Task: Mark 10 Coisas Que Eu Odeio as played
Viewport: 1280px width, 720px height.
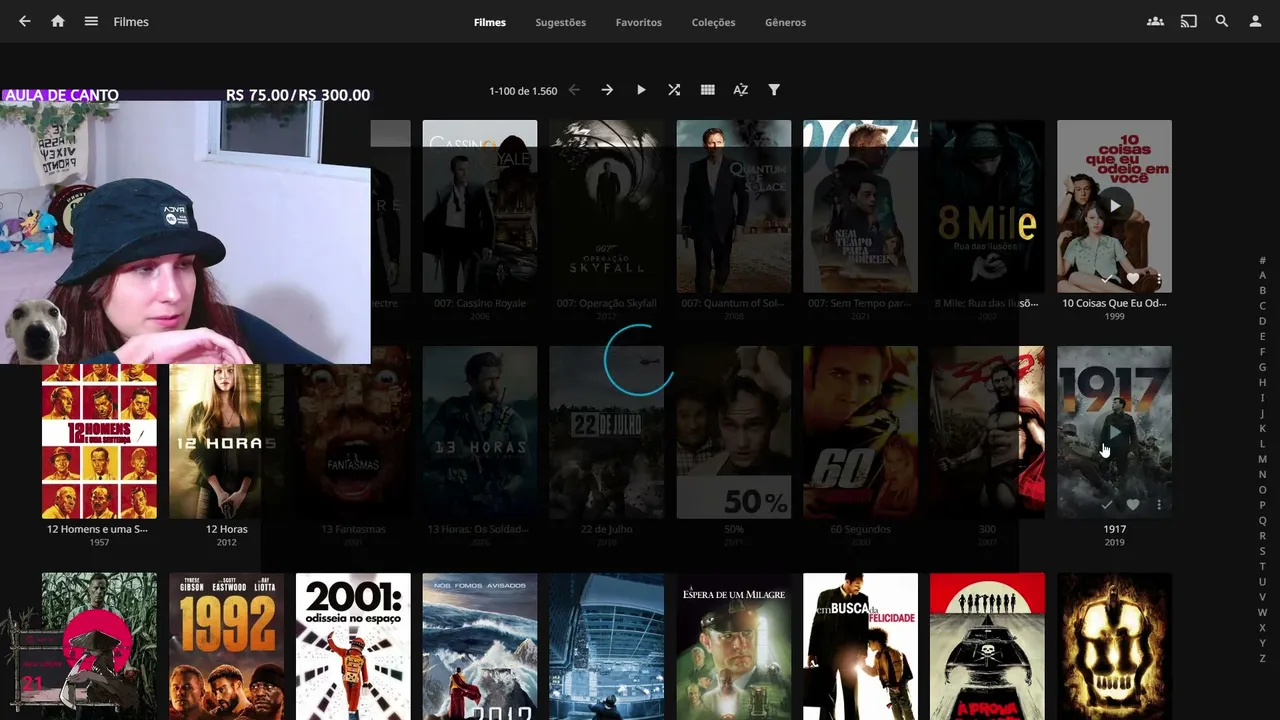Action: (1106, 279)
